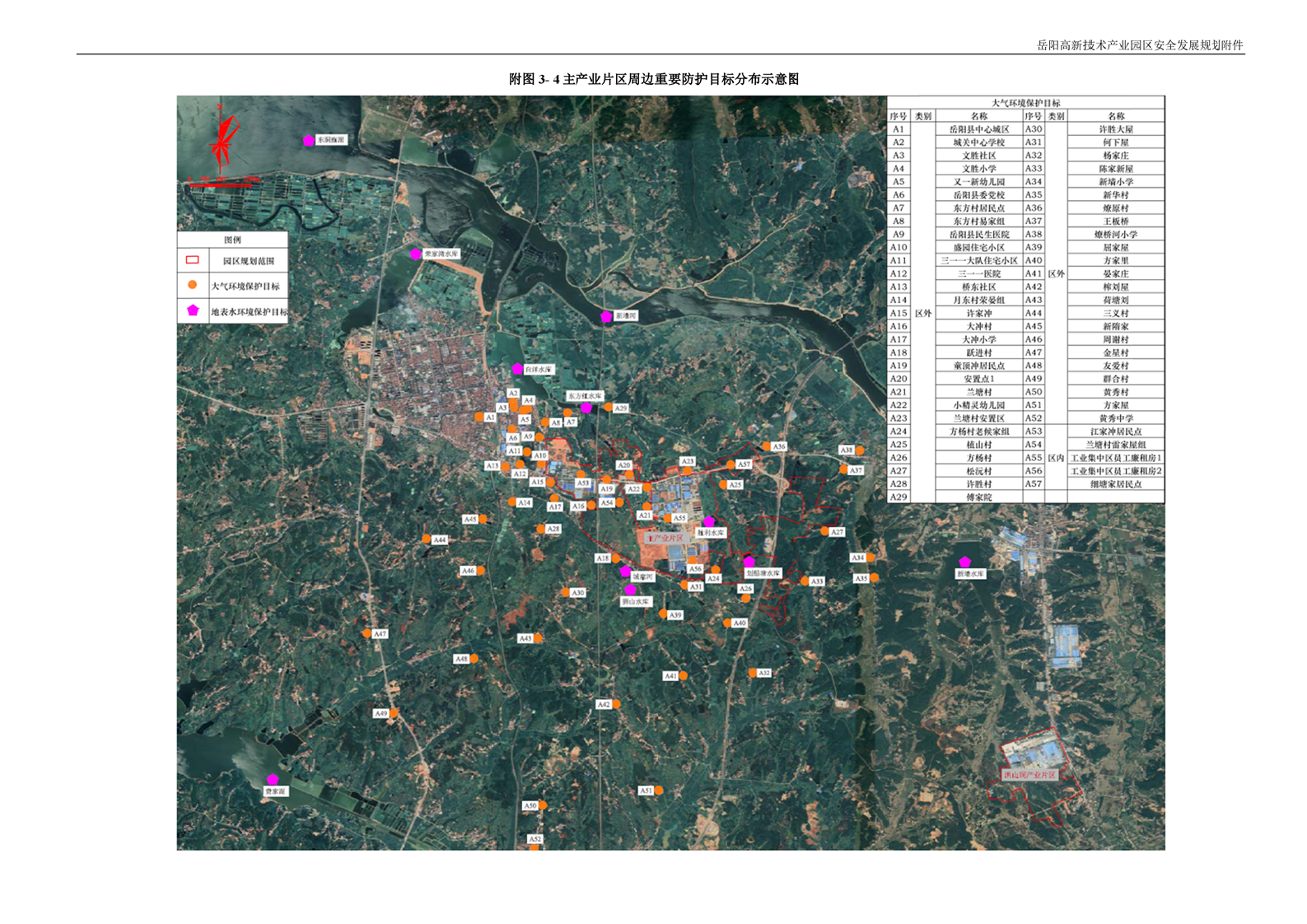The image size is (1307, 924).
Task: Click the orange dot marker for A51
Action: coord(658,791)
